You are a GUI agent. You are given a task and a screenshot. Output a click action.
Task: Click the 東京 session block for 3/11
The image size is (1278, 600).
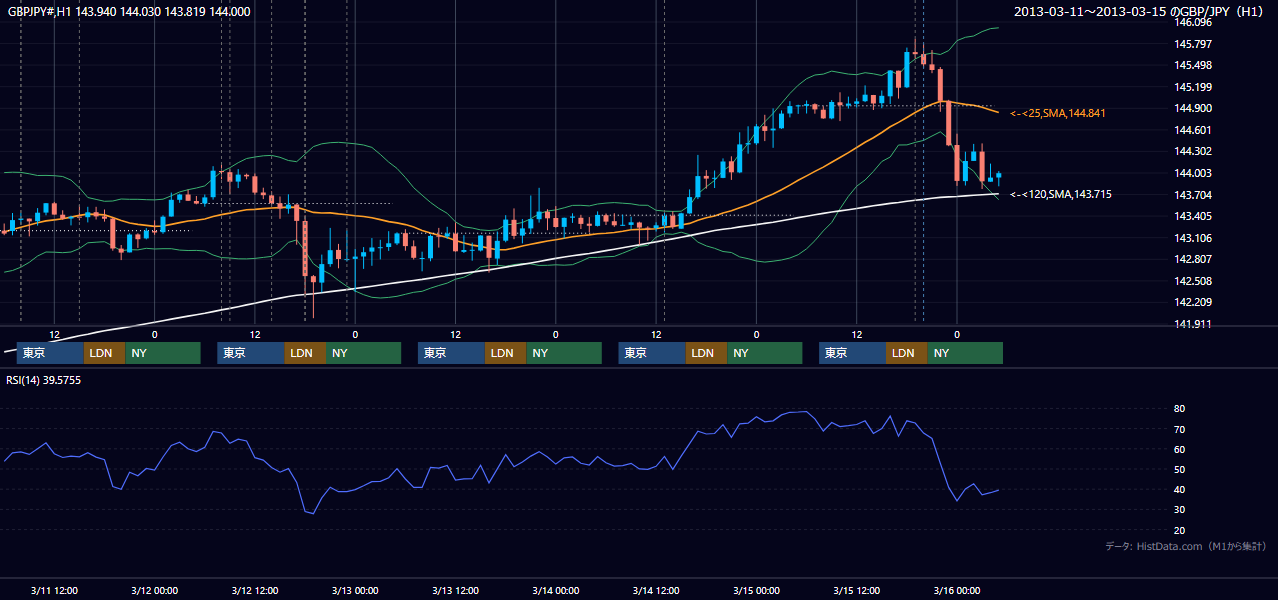pos(50,353)
